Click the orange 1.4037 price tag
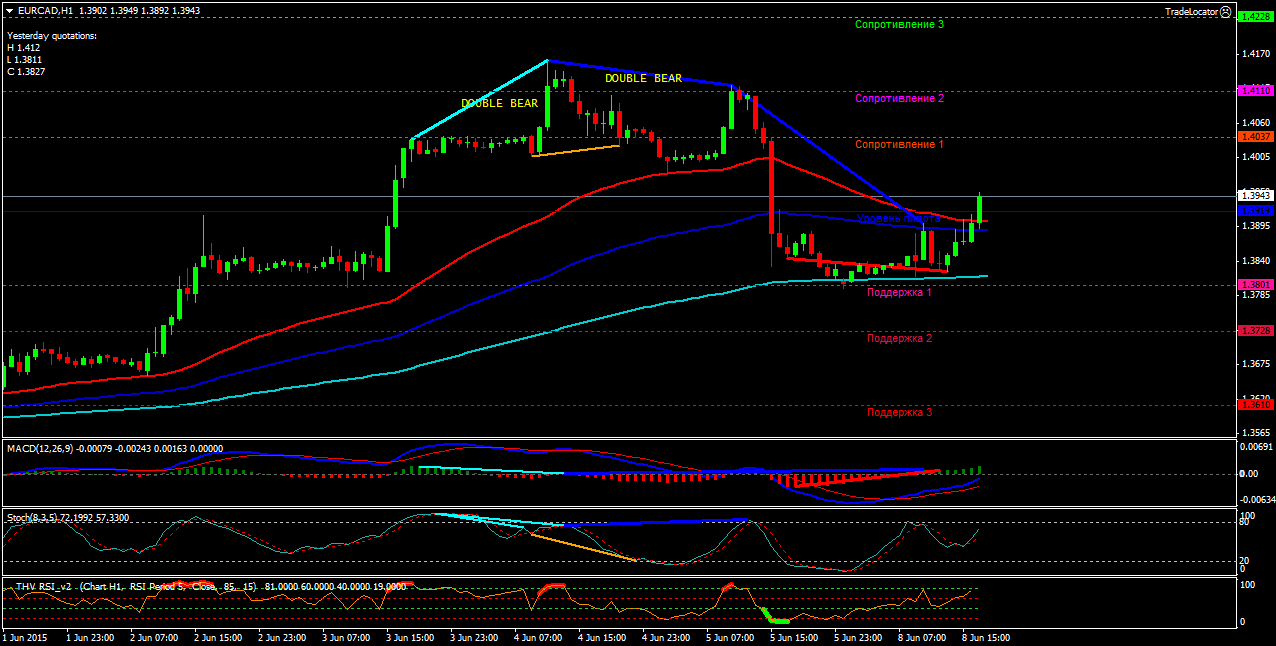Viewport: 1276px width, 646px height. 1255,136
